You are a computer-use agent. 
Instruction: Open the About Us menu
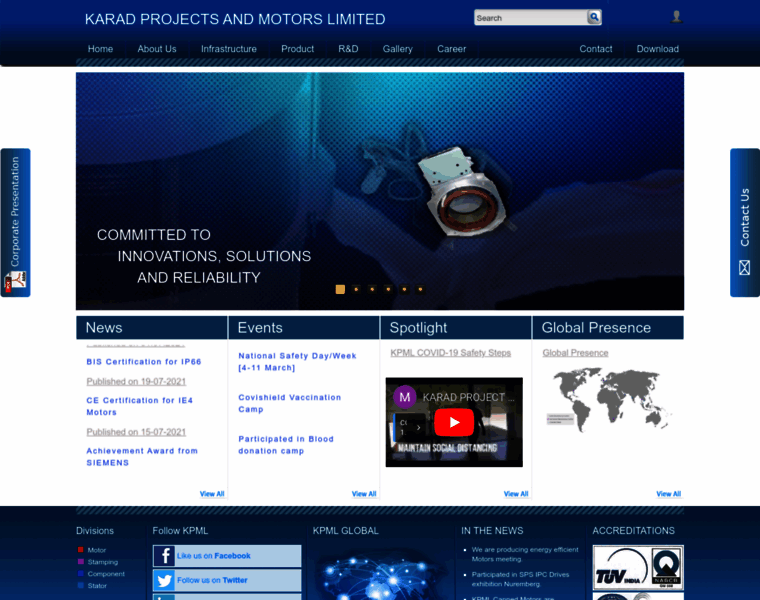pos(157,49)
